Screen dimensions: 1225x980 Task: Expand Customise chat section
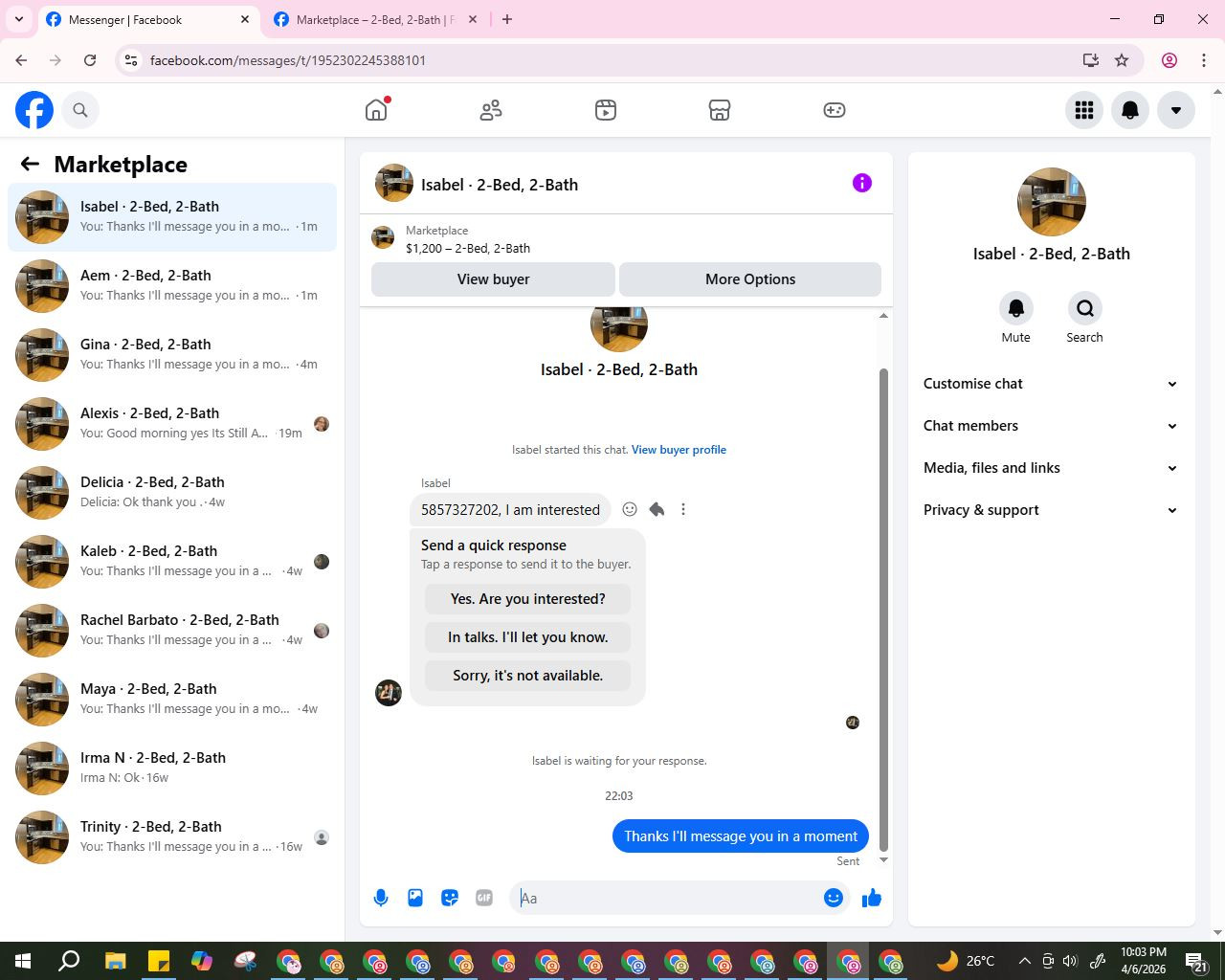click(x=1051, y=384)
